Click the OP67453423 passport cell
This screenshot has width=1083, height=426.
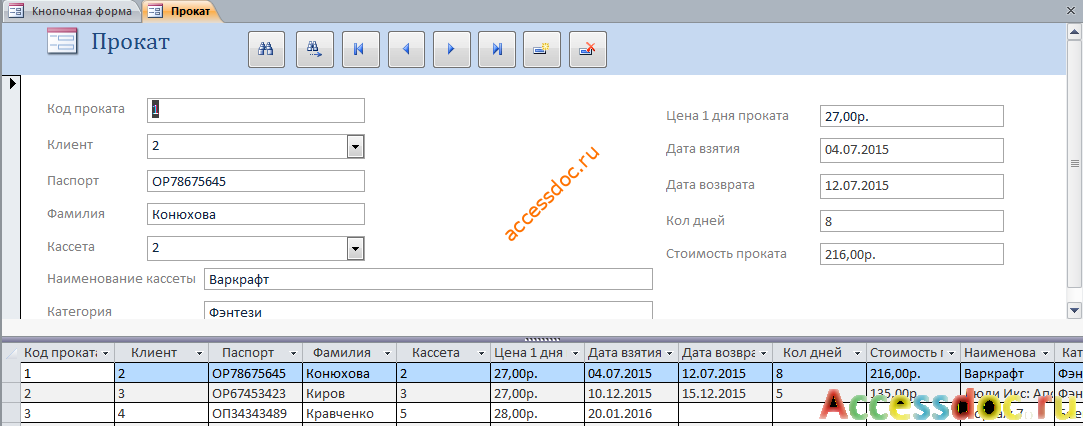[256, 394]
